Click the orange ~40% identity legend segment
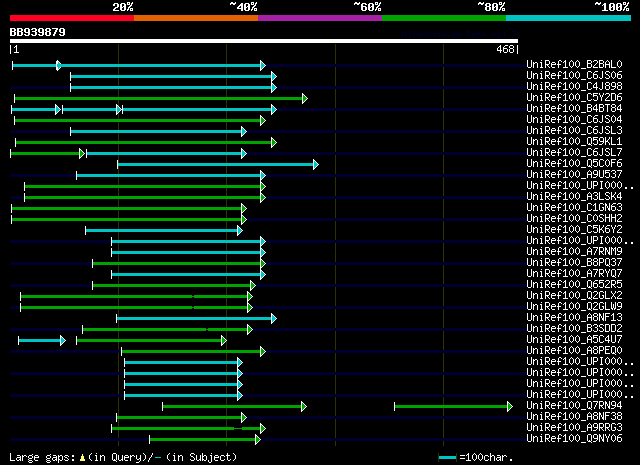This screenshot has height=465, width=640. [x=196, y=18]
